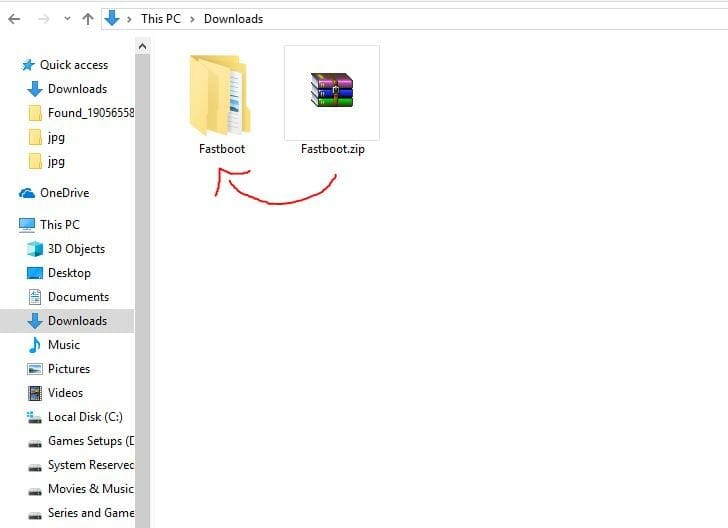
Task: Open recent locations dropdown arrow
Action: pos(67,19)
